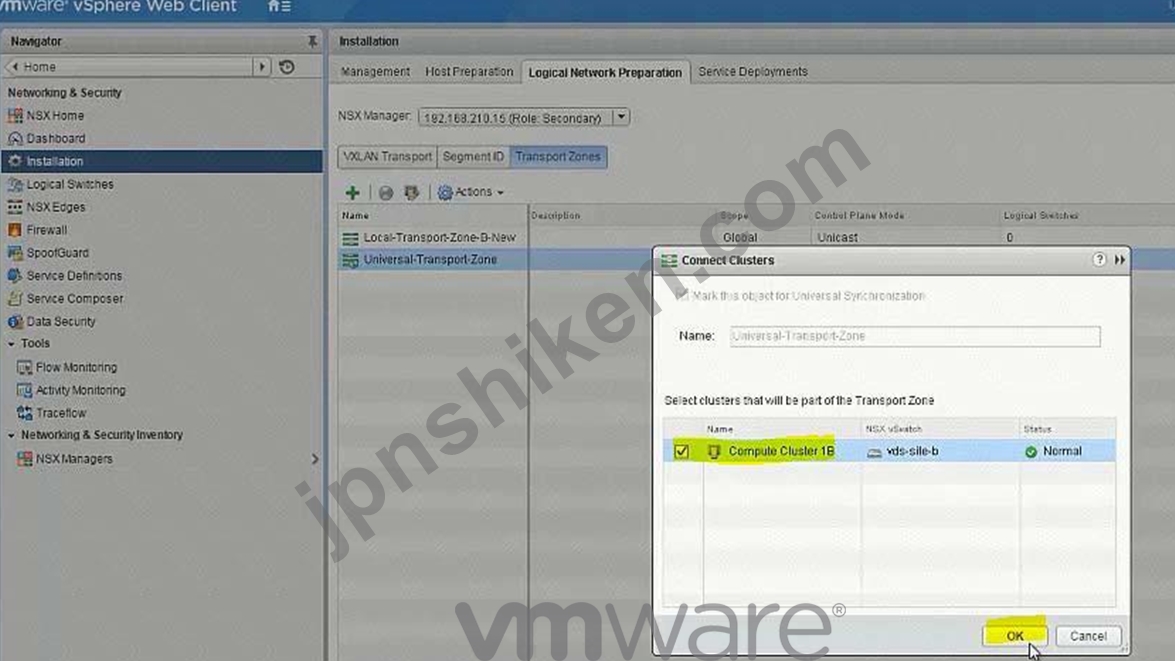
Task: Cancel the Connect Clusters dialog
Action: tap(1088, 636)
